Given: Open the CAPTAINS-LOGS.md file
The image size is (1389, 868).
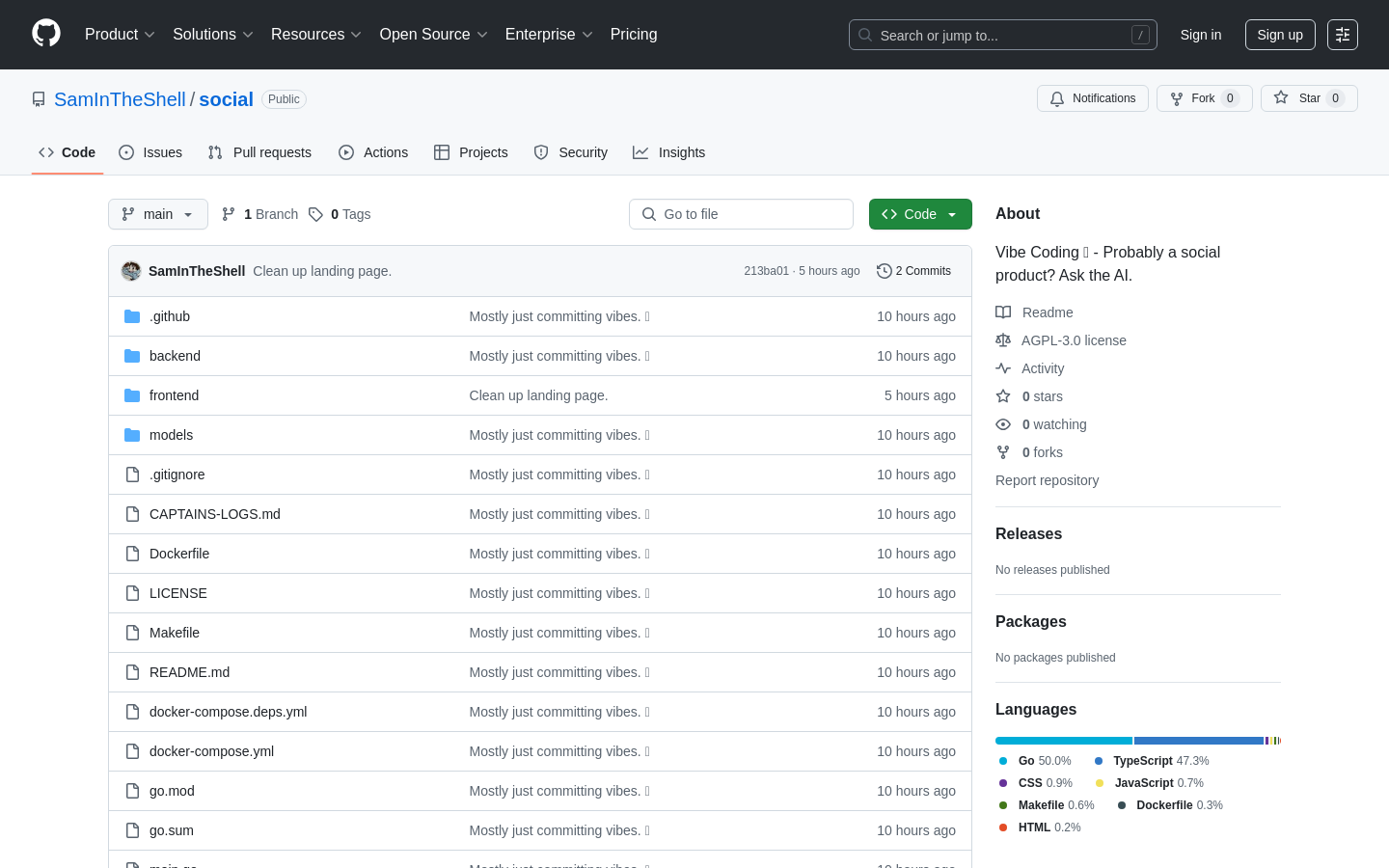Looking at the screenshot, I should 215,514.
